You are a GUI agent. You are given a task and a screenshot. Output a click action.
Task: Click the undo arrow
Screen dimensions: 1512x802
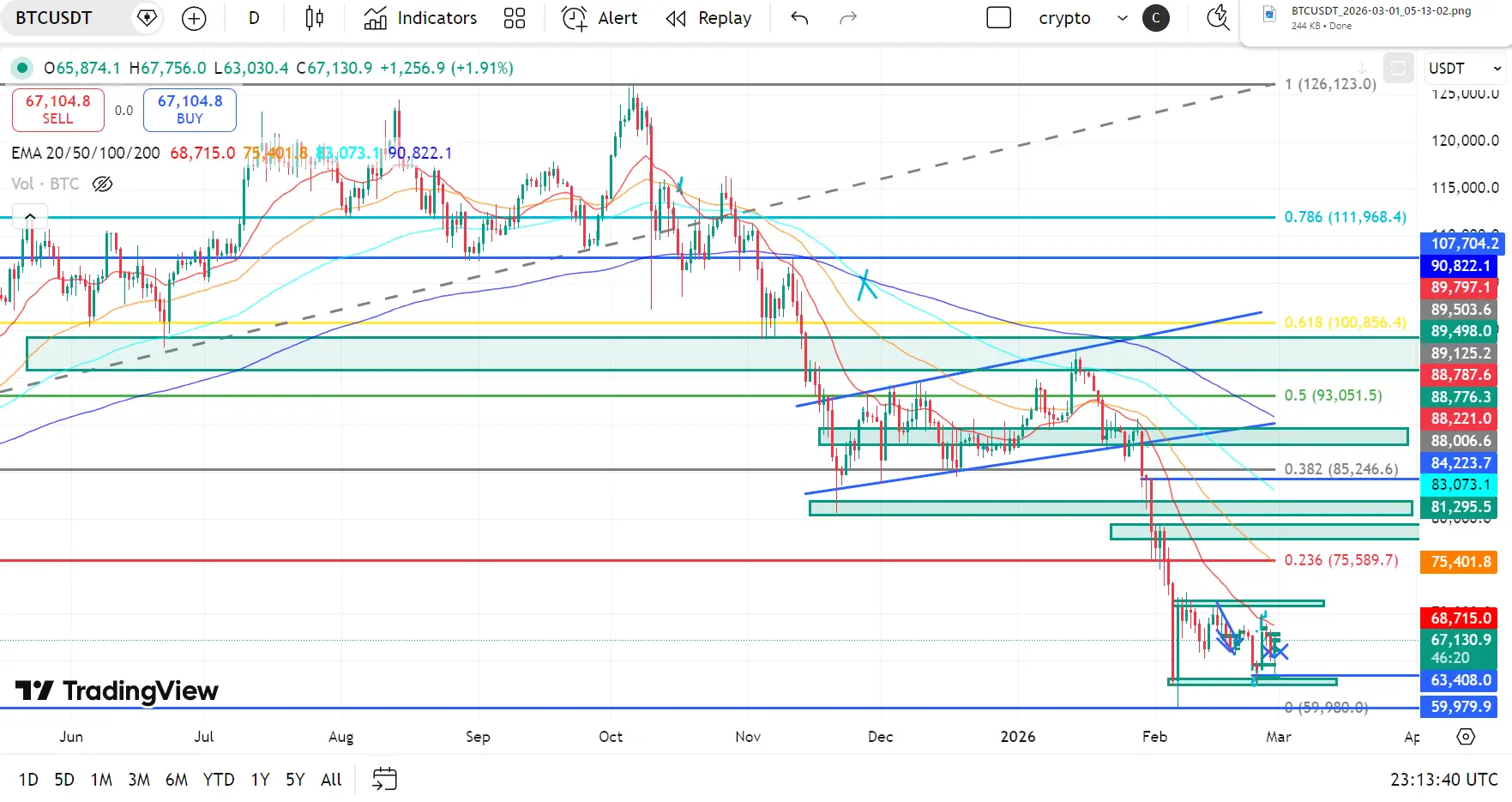pos(799,18)
